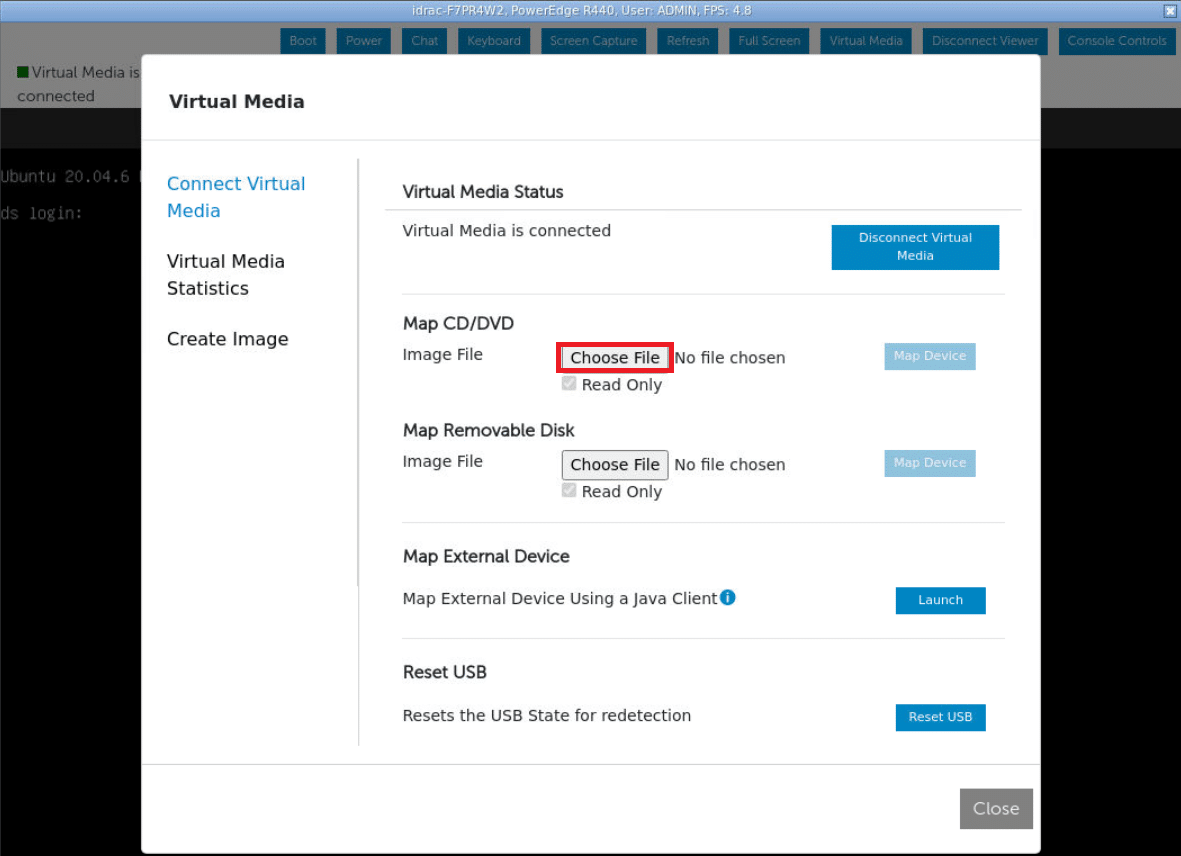
Task: Choose an image file for CD/DVD
Action: tap(615, 358)
